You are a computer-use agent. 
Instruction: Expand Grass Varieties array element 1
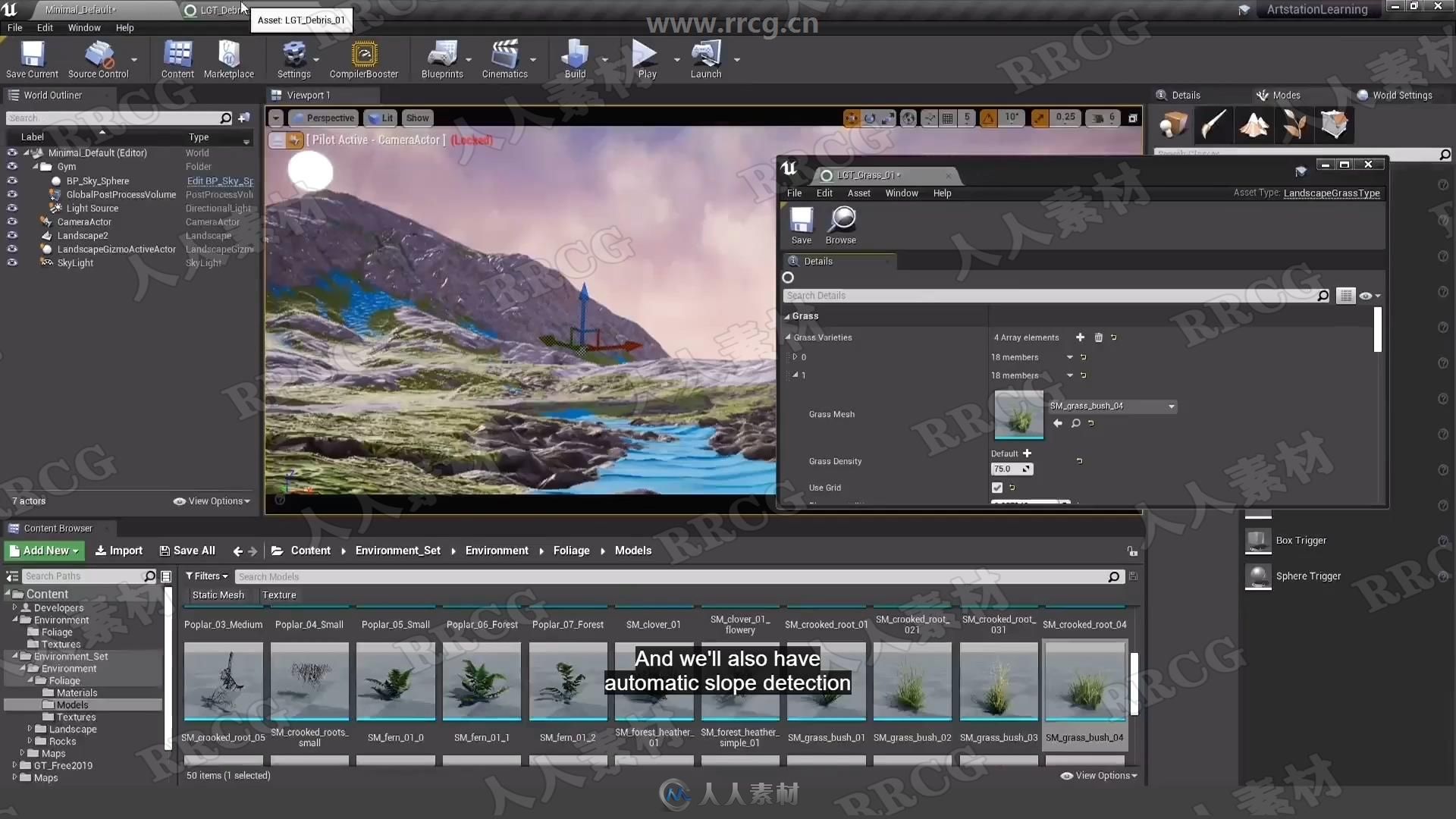[795, 375]
